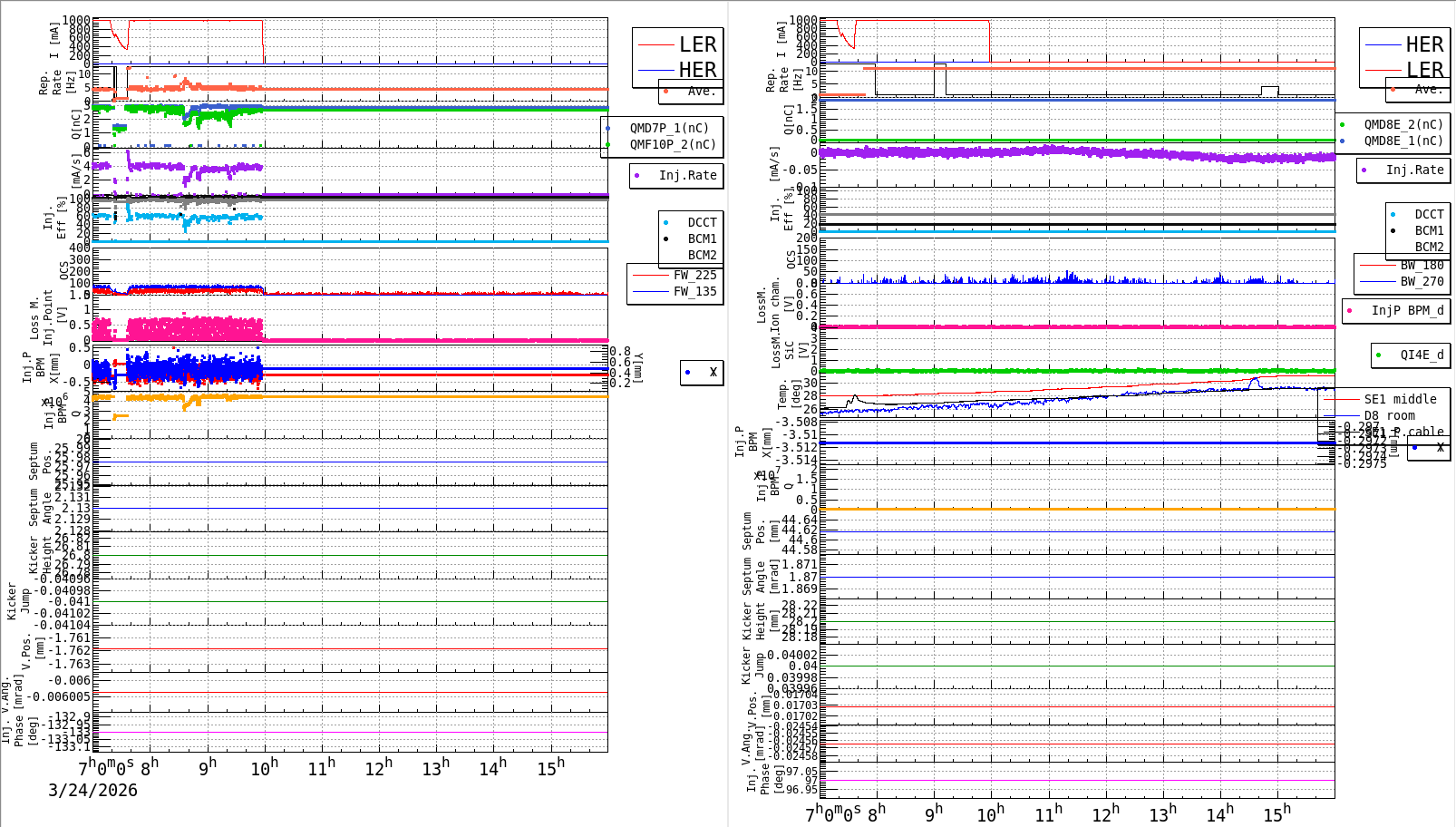The height and width of the screenshot is (827, 1456).
Task: Click the date label 3/24/2026
Action: point(92,790)
